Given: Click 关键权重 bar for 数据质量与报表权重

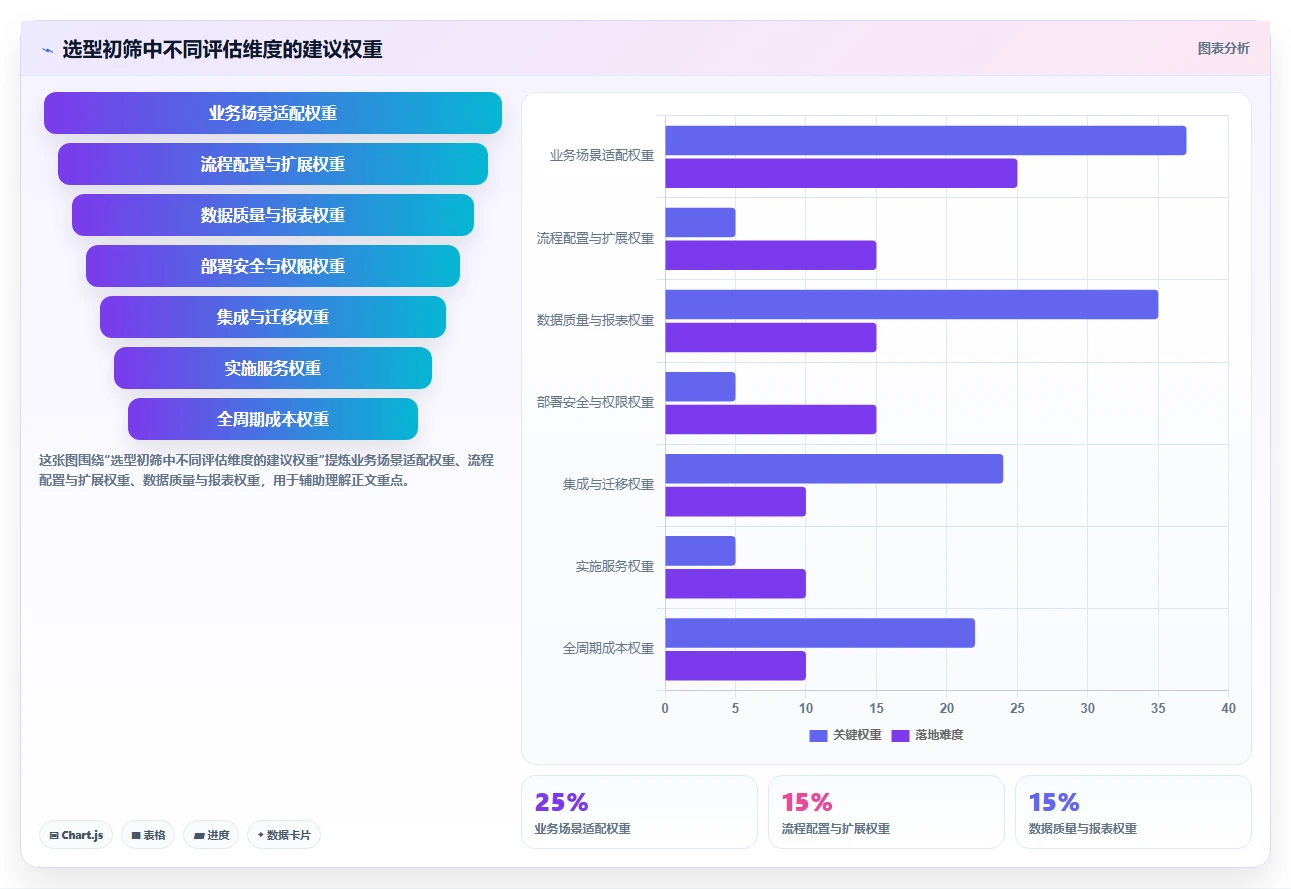Looking at the screenshot, I should click(x=912, y=305).
